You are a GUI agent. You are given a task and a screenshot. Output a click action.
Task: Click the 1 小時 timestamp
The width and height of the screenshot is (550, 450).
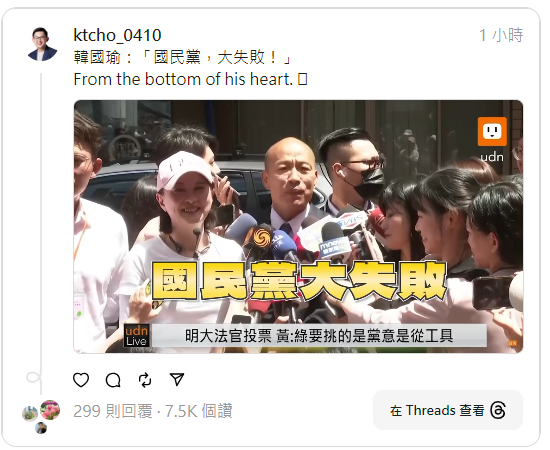pos(501,35)
